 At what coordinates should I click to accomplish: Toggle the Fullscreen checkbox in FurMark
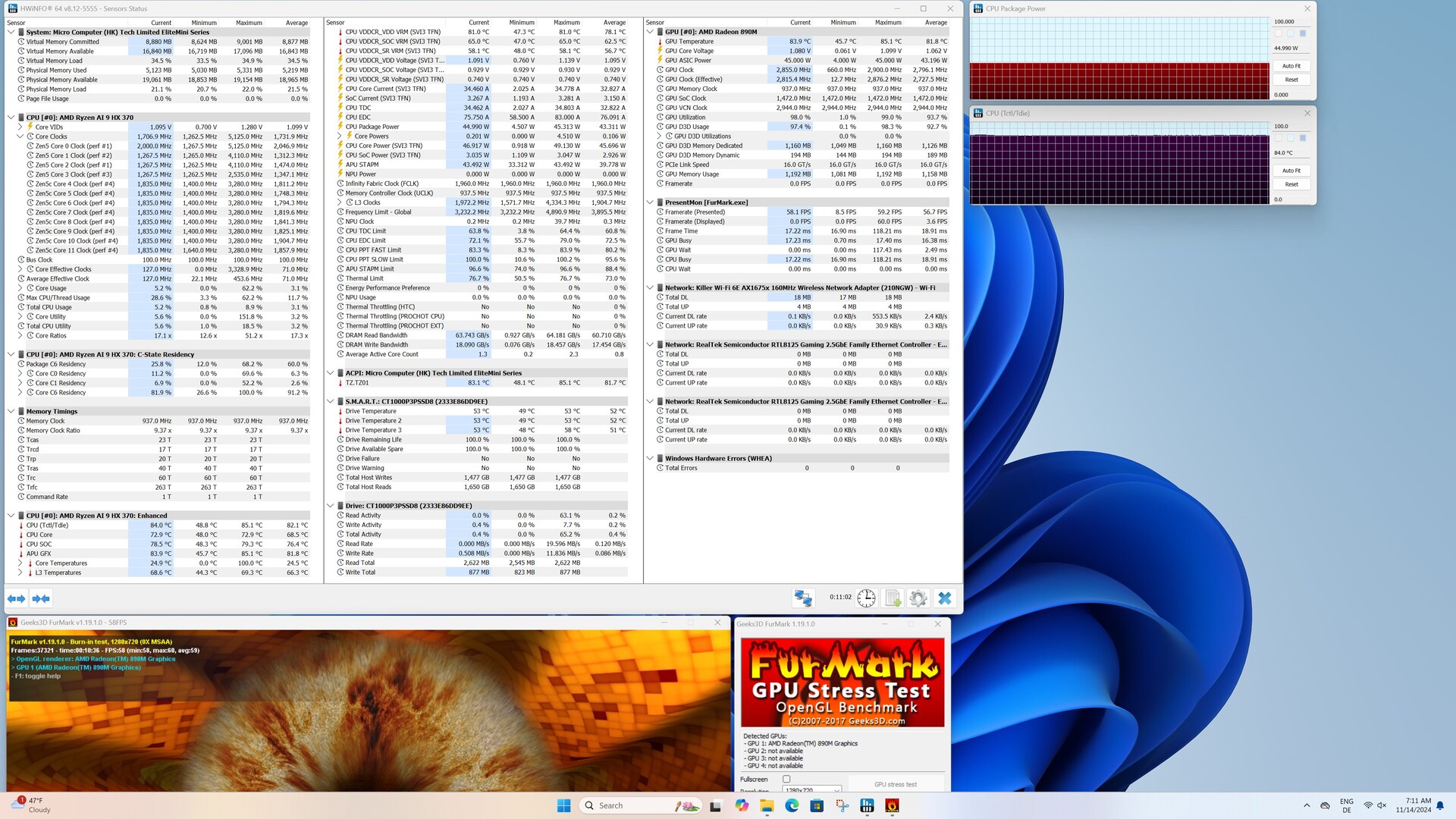(x=786, y=779)
